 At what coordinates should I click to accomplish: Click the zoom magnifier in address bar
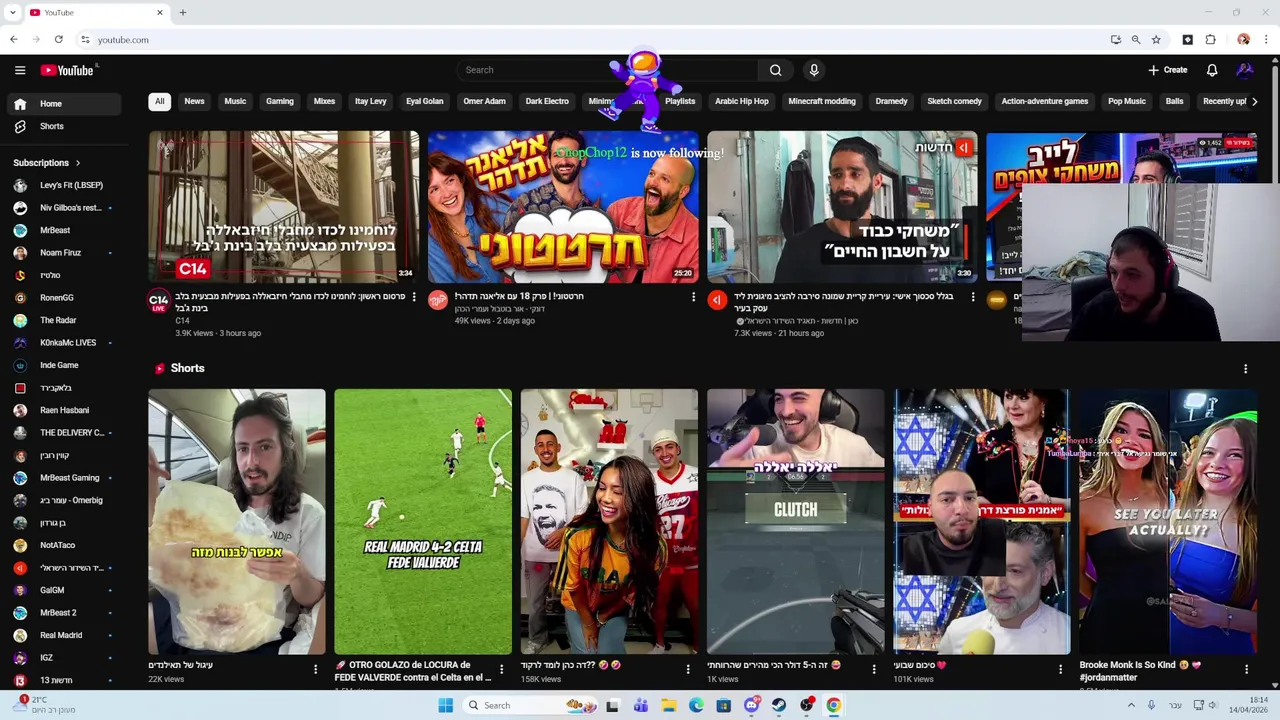[x=1136, y=40]
